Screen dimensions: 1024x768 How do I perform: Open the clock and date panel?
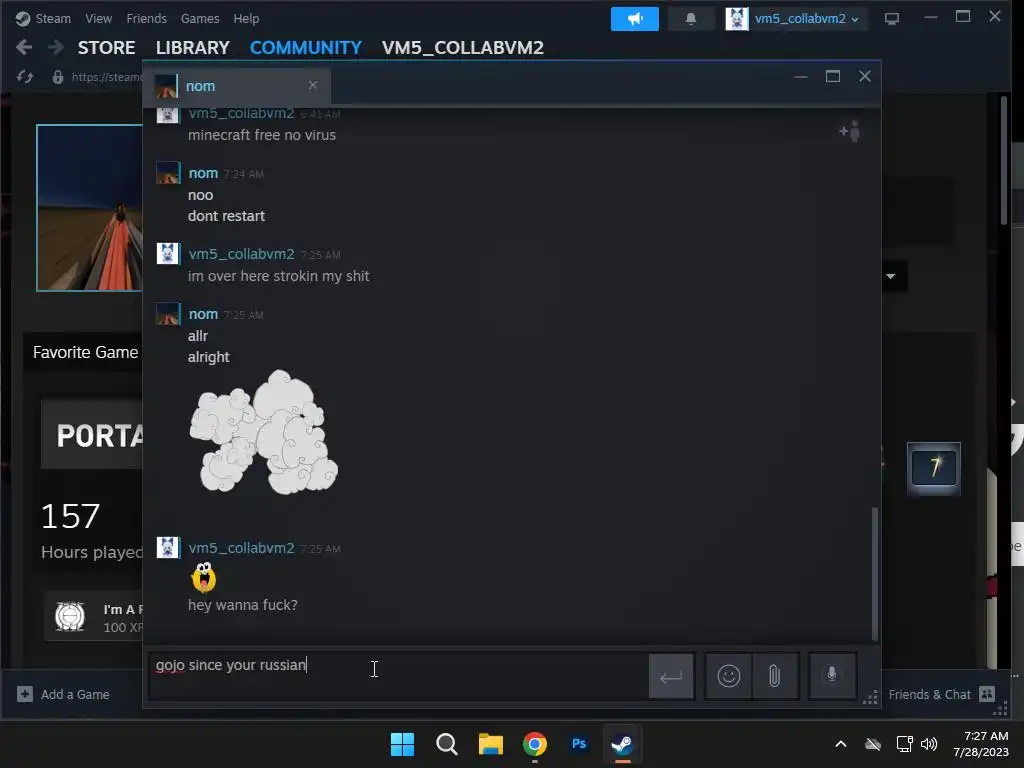point(982,744)
